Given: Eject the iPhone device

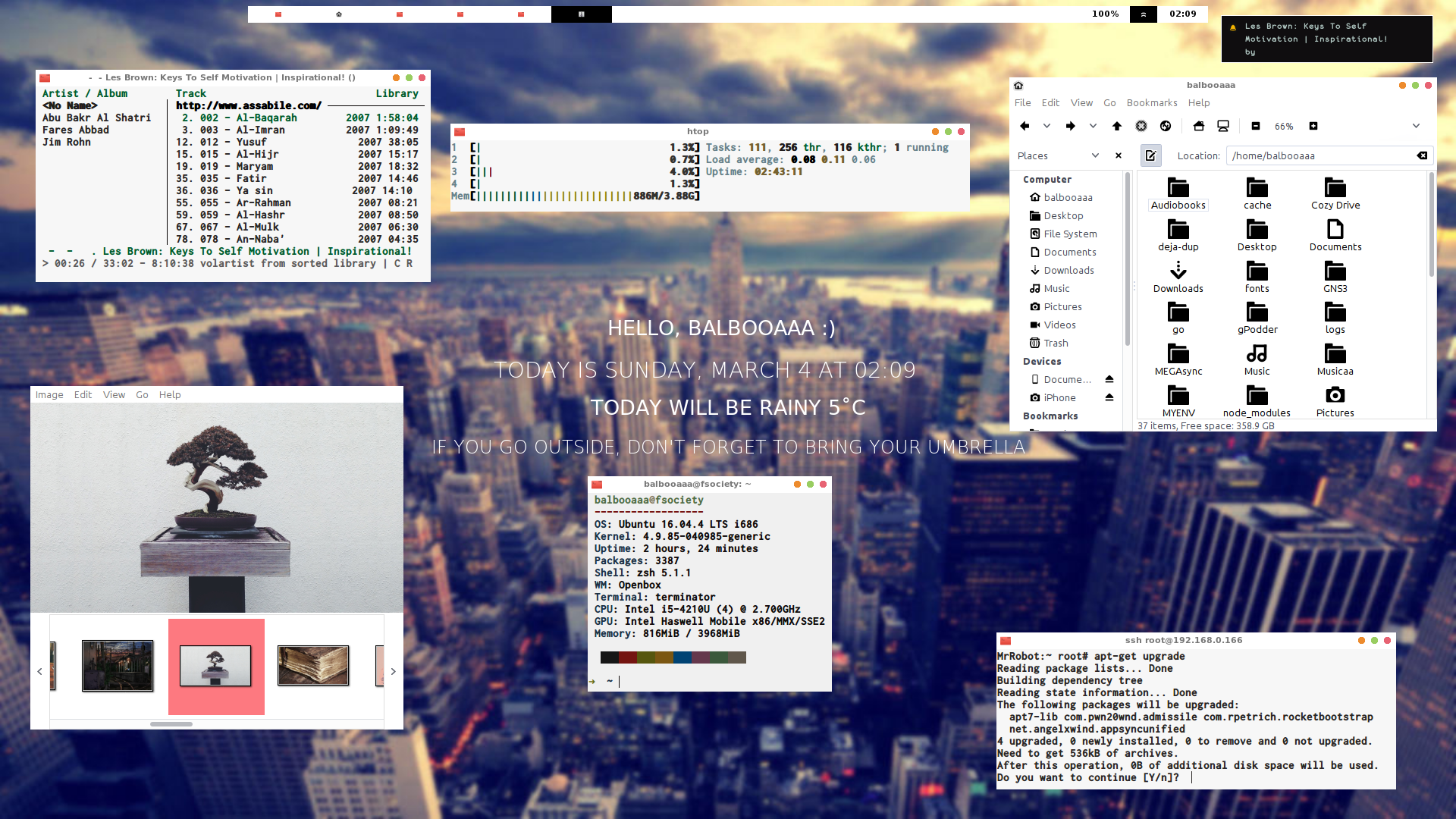Looking at the screenshot, I should 1109,397.
